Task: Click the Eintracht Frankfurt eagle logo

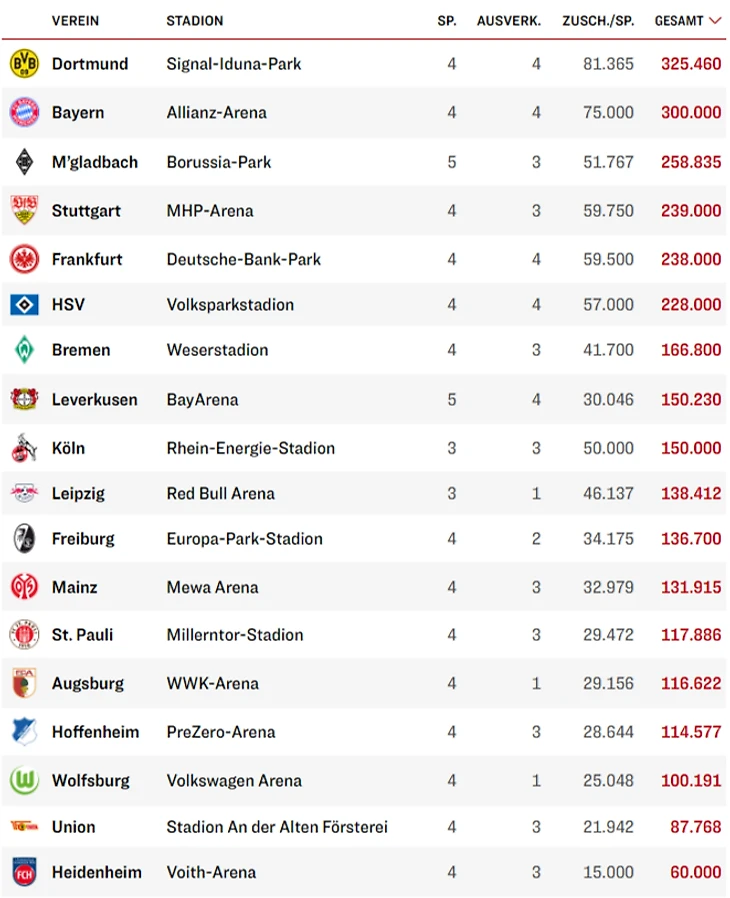Action: click(23, 259)
